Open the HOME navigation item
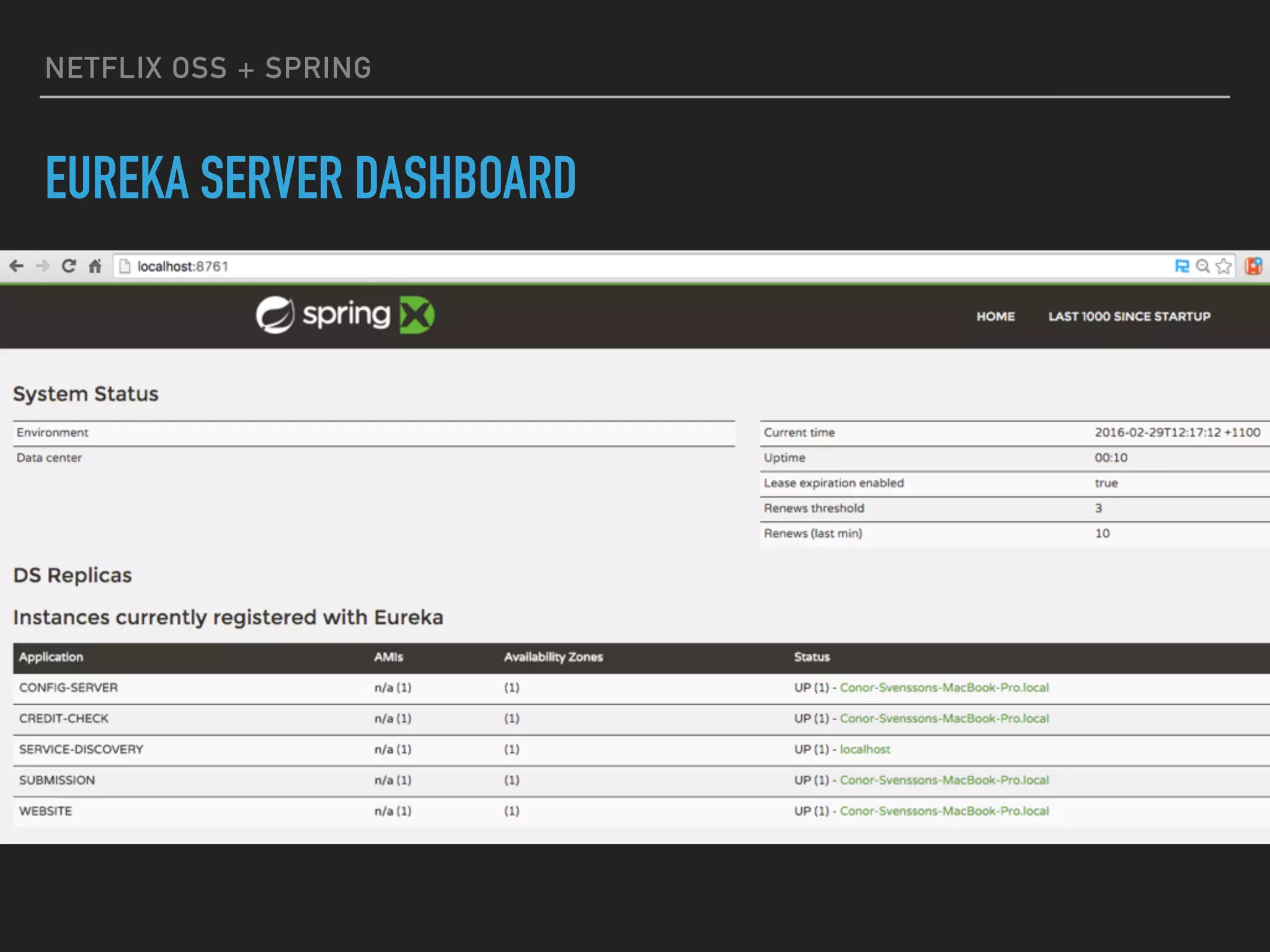The image size is (1270, 952). [995, 316]
